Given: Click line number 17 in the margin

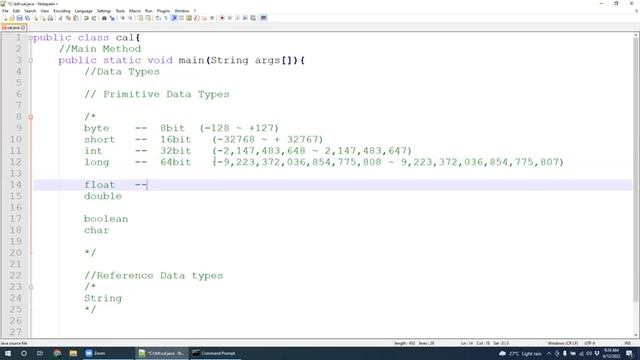Looking at the screenshot, I should 16,219.
